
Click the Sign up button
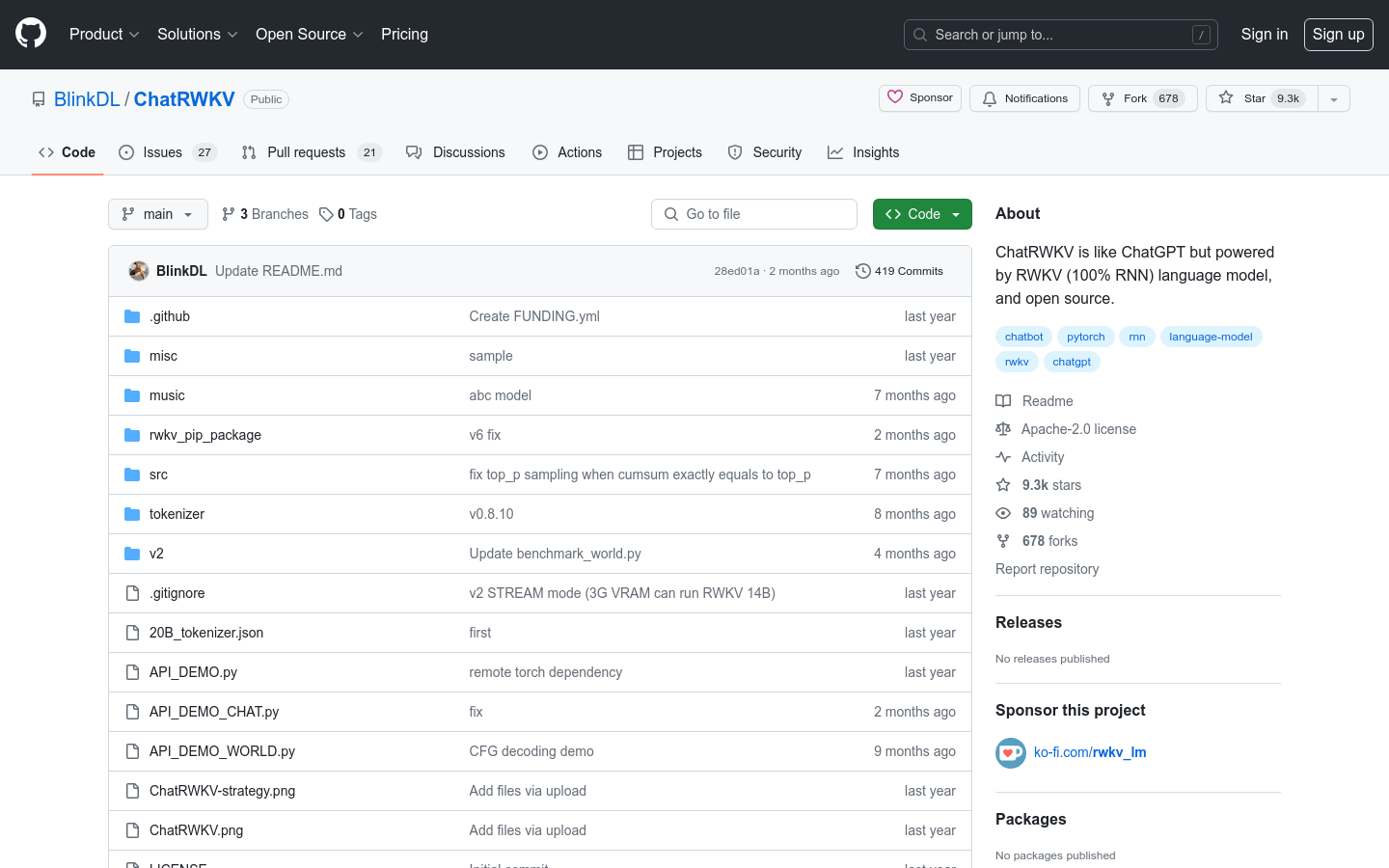coord(1338,35)
